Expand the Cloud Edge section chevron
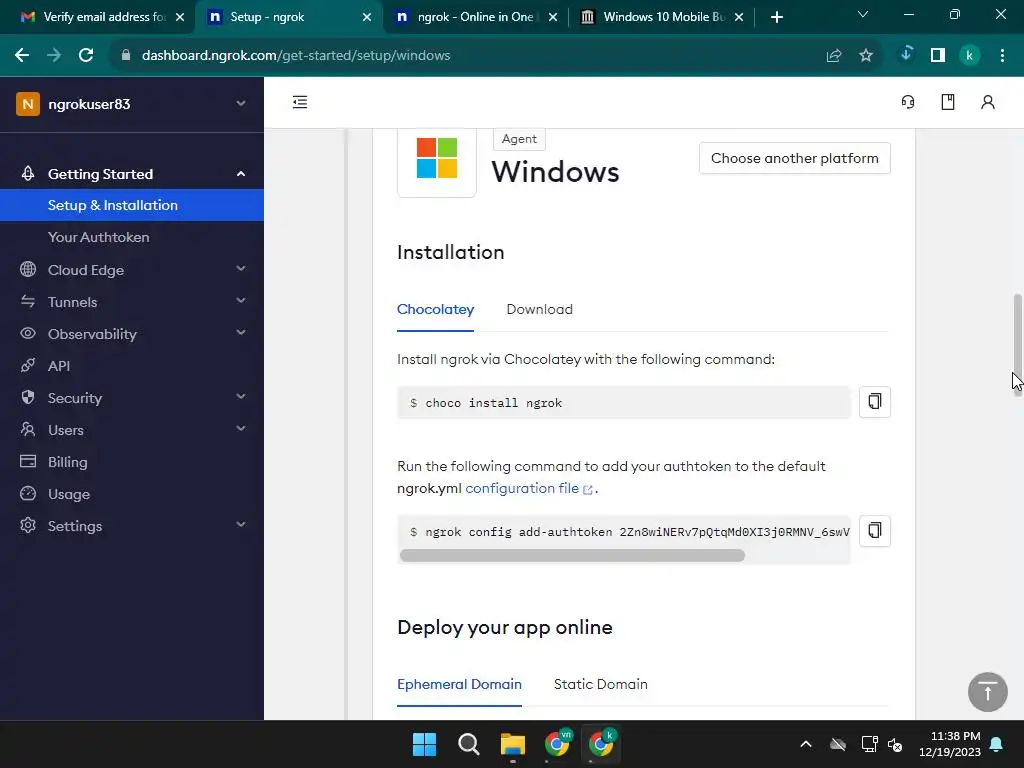 coord(241,268)
